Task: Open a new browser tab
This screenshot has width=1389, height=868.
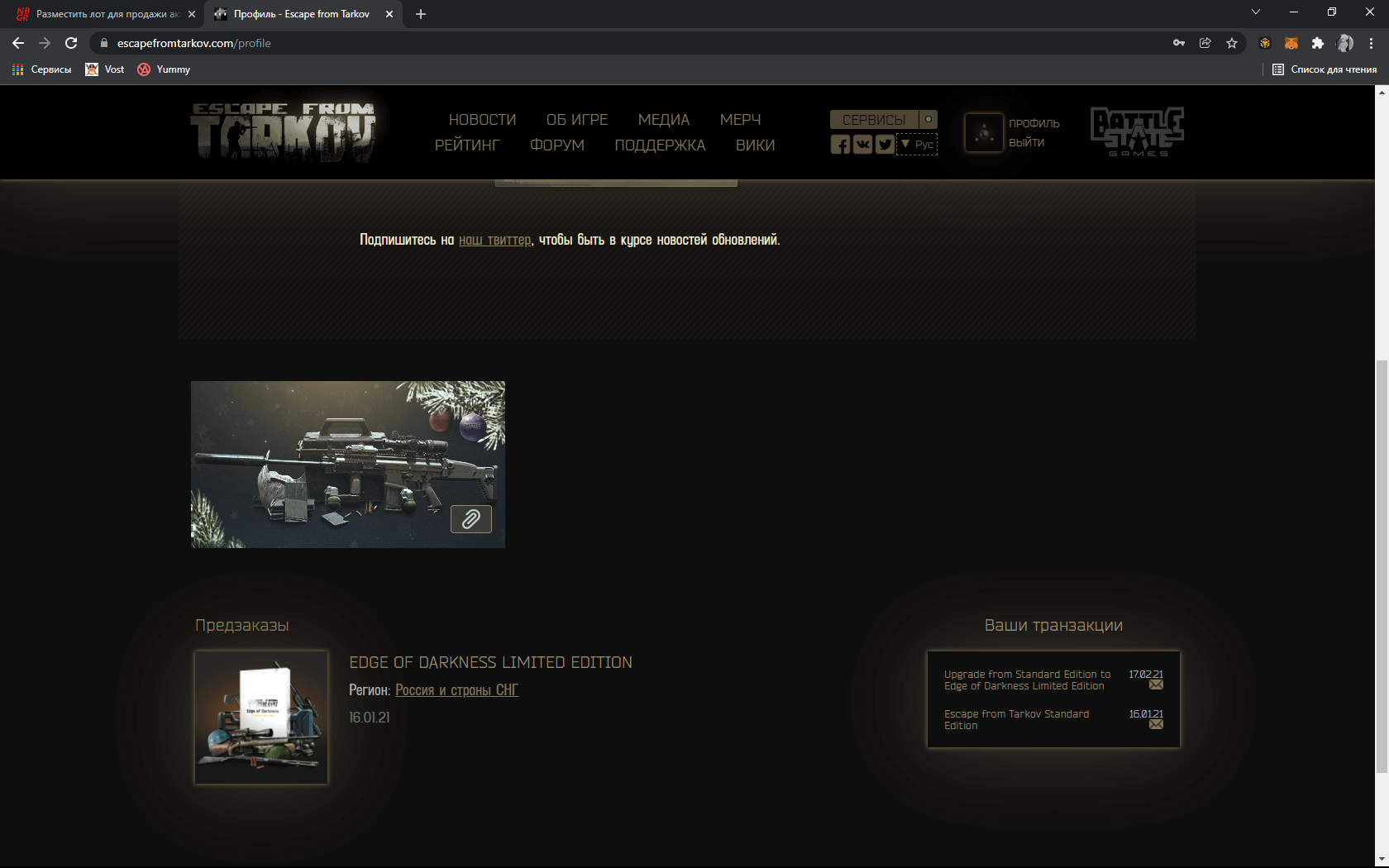Action: click(421, 14)
